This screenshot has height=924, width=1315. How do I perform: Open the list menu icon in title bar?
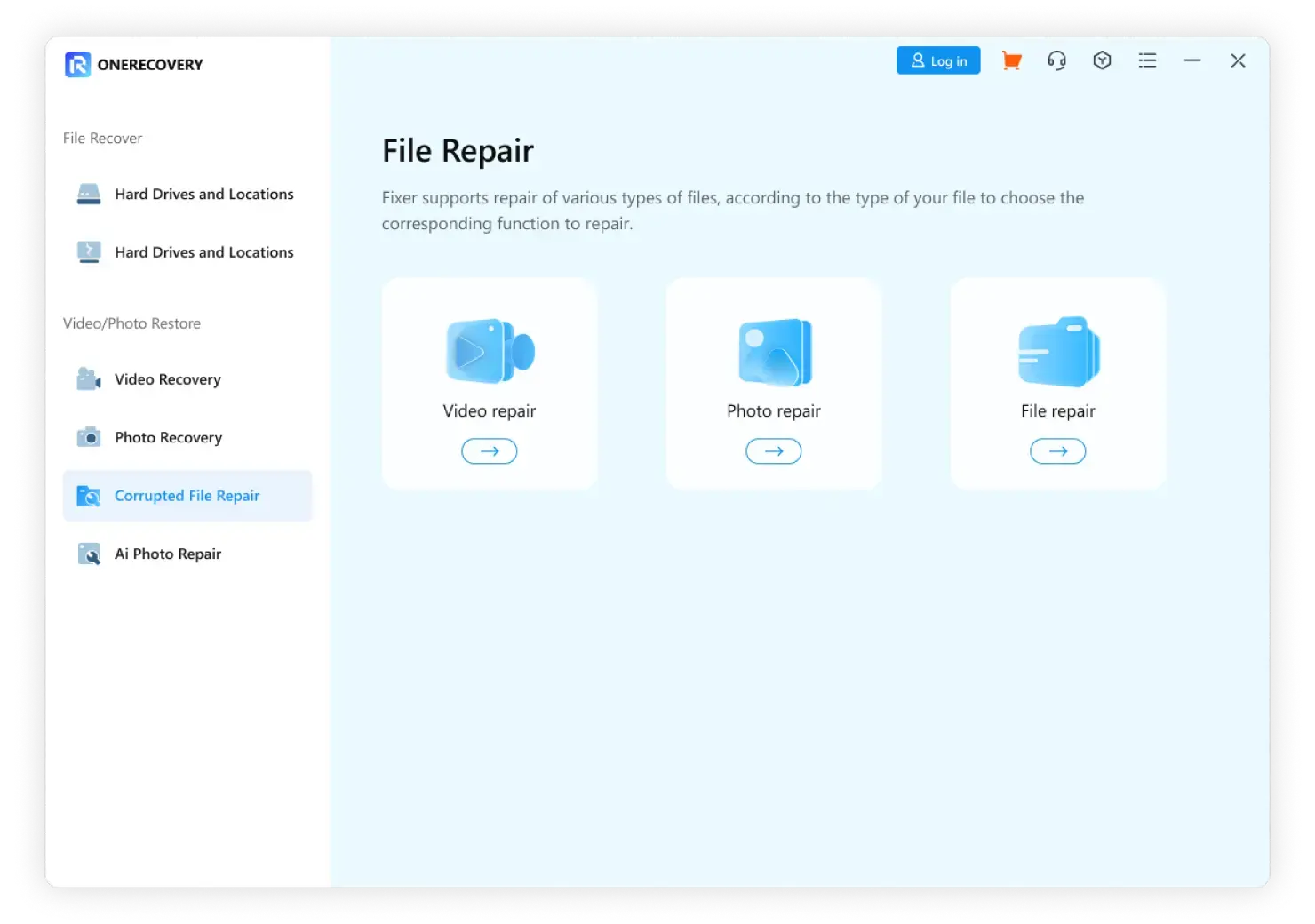pyautogui.click(x=1147, y=60)
